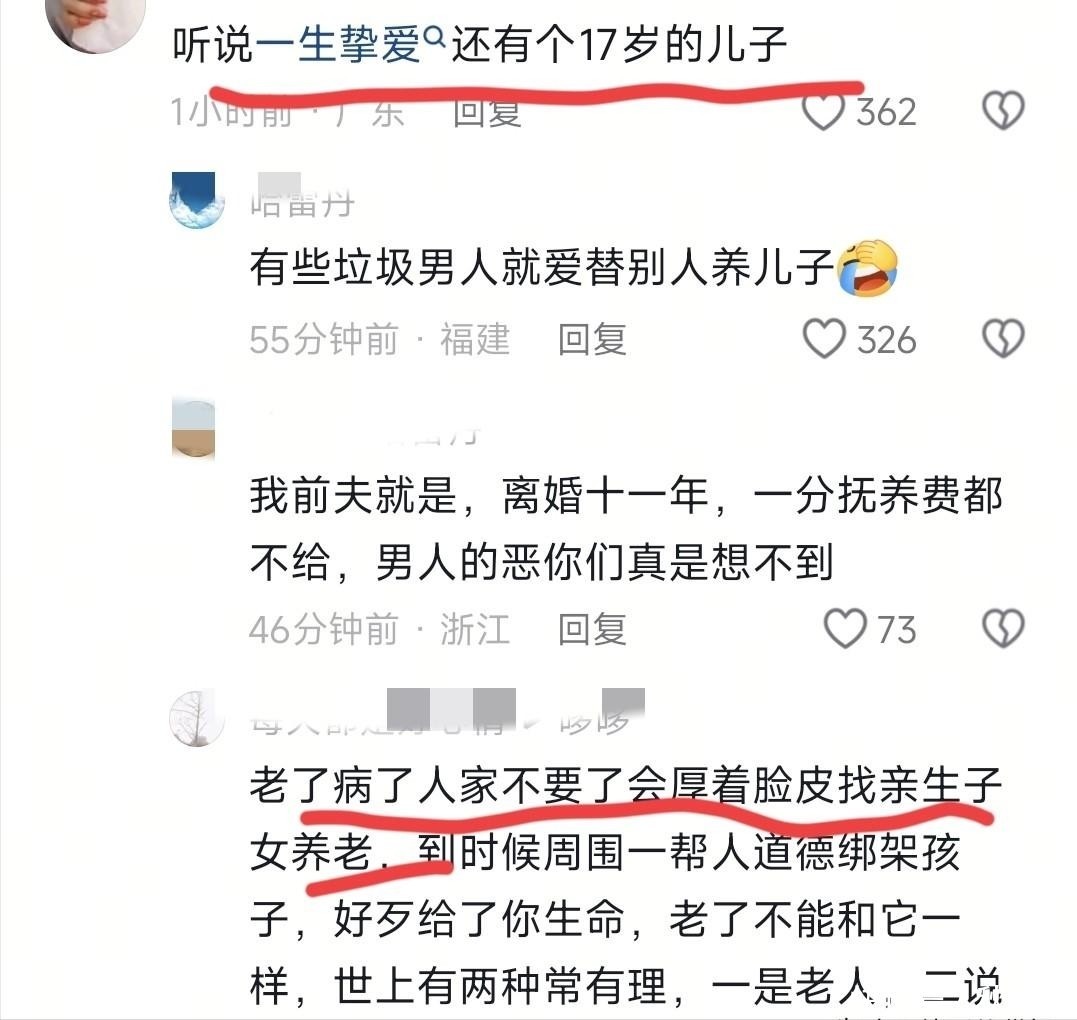Like the 浙江 reply with 73 likes
The width and height of the screenshot is (1077, 1020).
coord(845,628)
